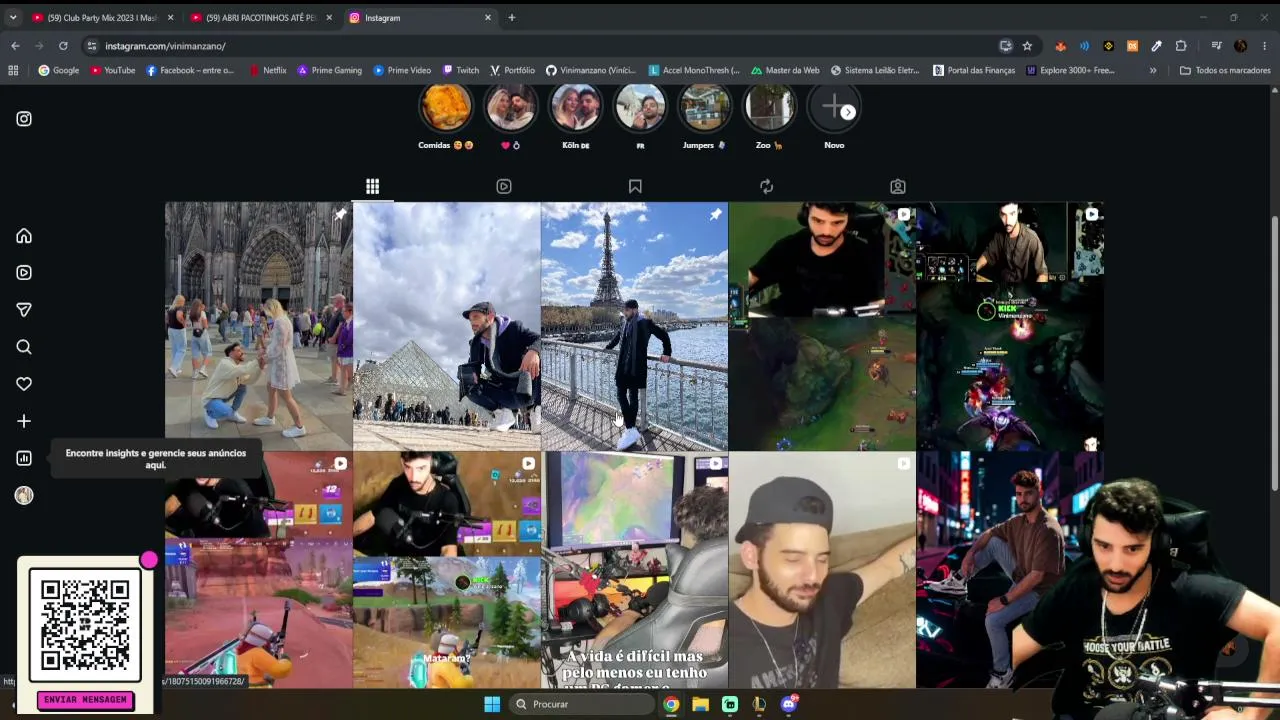Open the Master da Web bookmark
Viewport: 1280px width, 720px height.
click(x=784, y=71)
